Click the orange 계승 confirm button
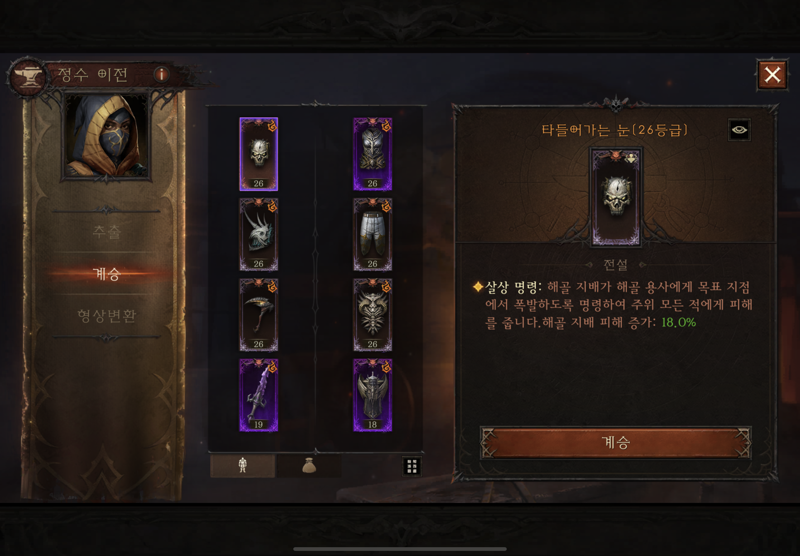 615,442
